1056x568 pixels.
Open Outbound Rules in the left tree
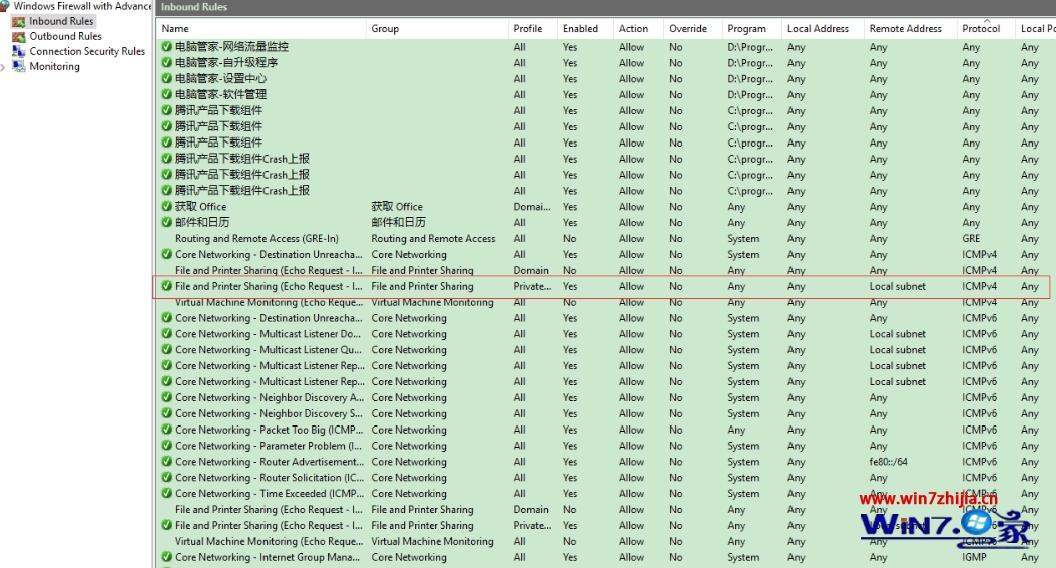[65, 36]
